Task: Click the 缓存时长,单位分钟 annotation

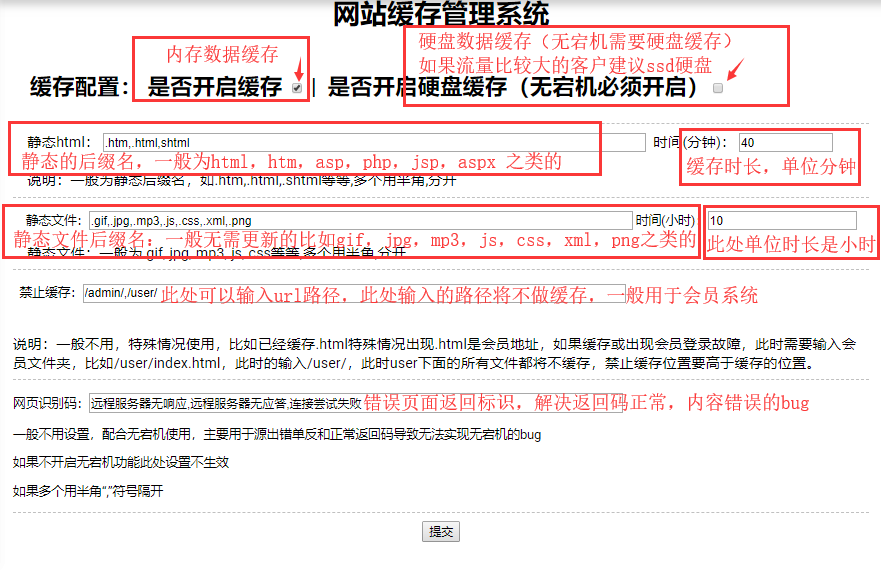Action: point(771,167)
